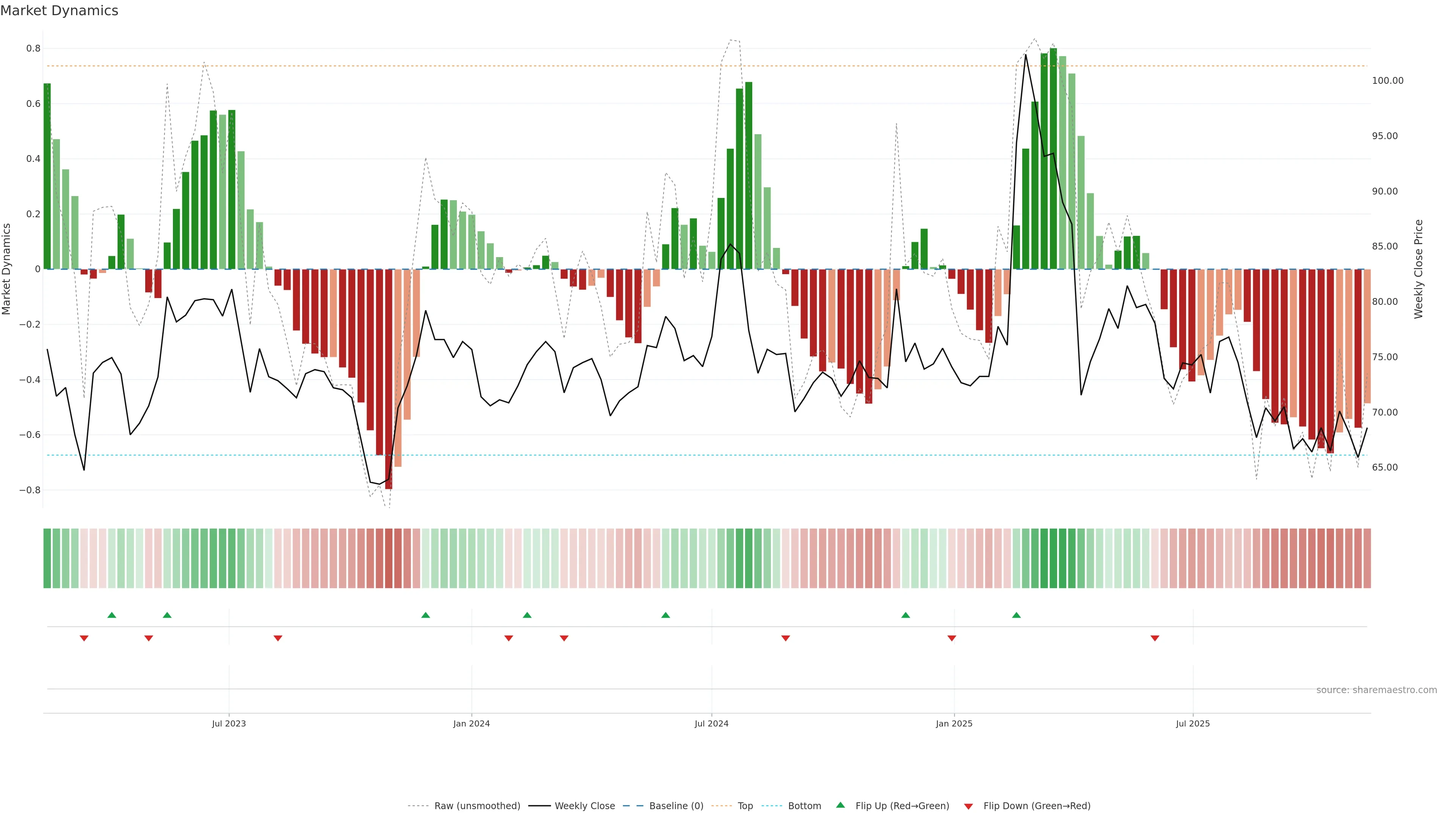Click the Flip Down legend triangle icon

(x=968, y=806)
